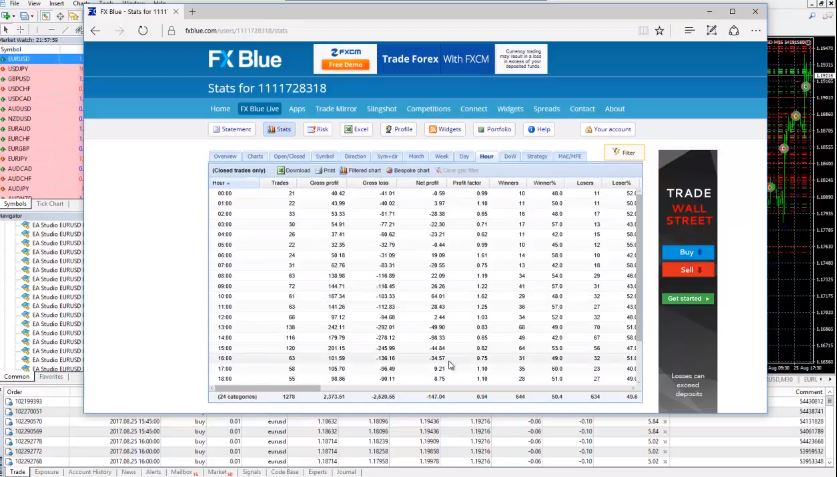837x477 pixels.
Task: Reload the FX Blue page
Action: 143,31
